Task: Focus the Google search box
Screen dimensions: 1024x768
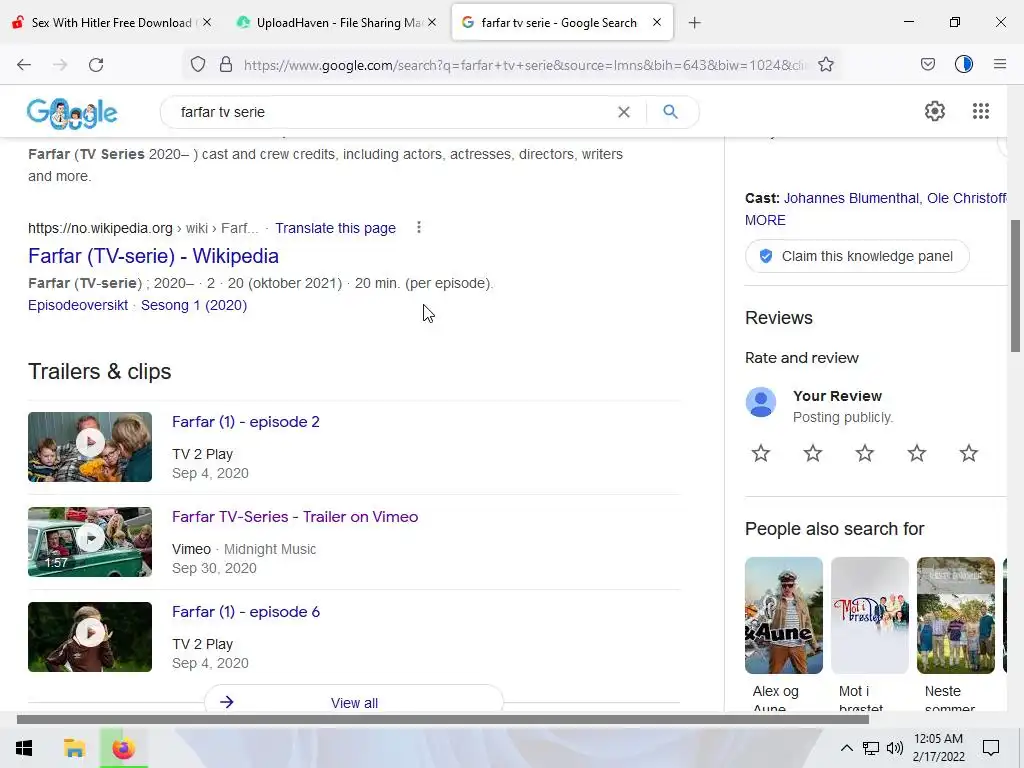Action: coord(392,112)
